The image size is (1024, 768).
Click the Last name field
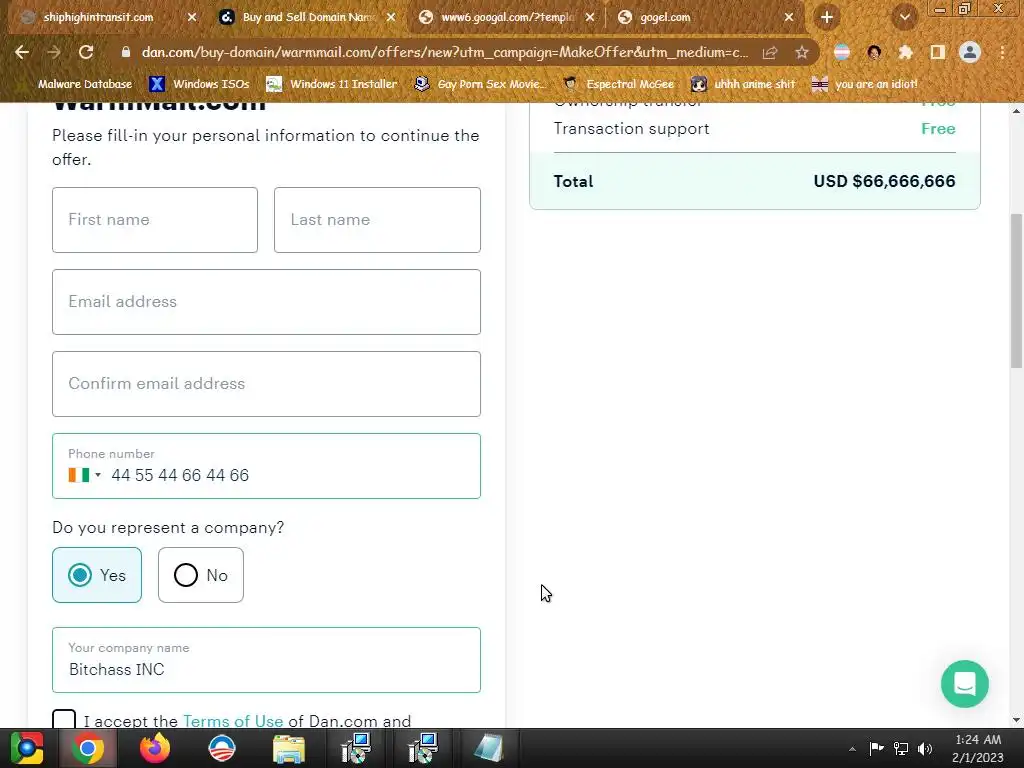[x=377, y=220]
